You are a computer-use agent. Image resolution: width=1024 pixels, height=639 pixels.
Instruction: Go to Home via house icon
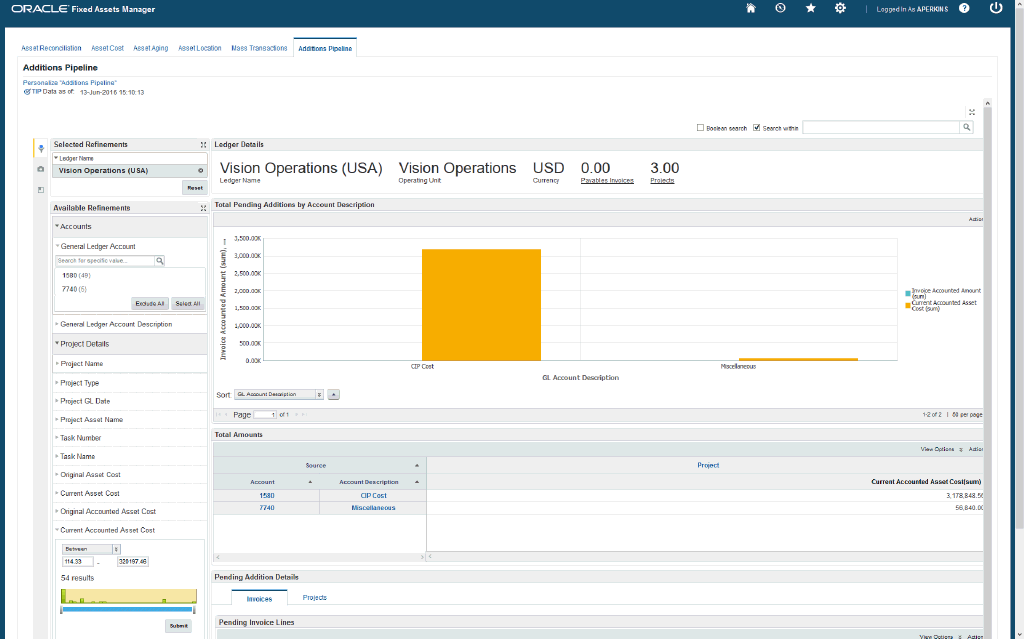point(751,8)
